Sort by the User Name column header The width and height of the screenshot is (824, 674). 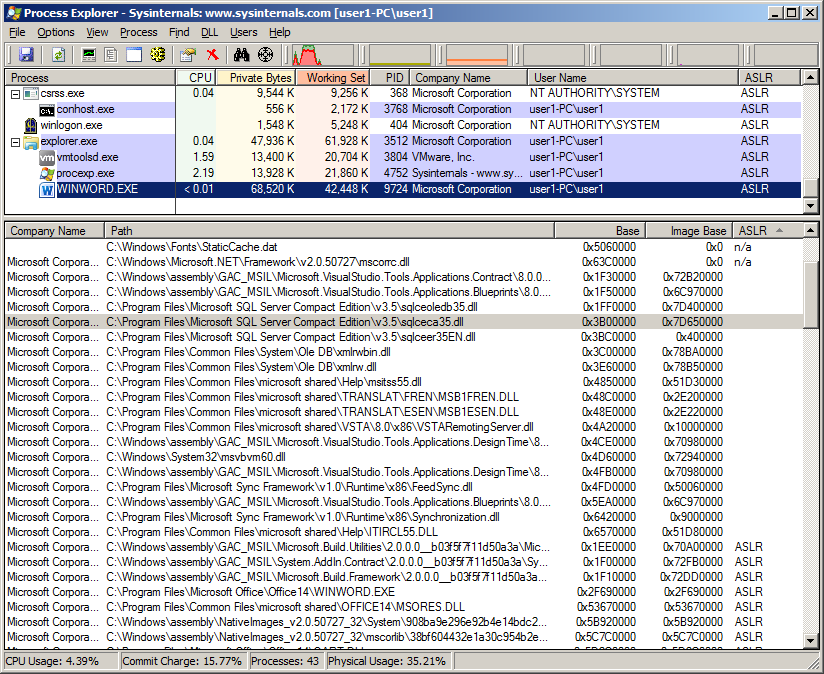633,78
